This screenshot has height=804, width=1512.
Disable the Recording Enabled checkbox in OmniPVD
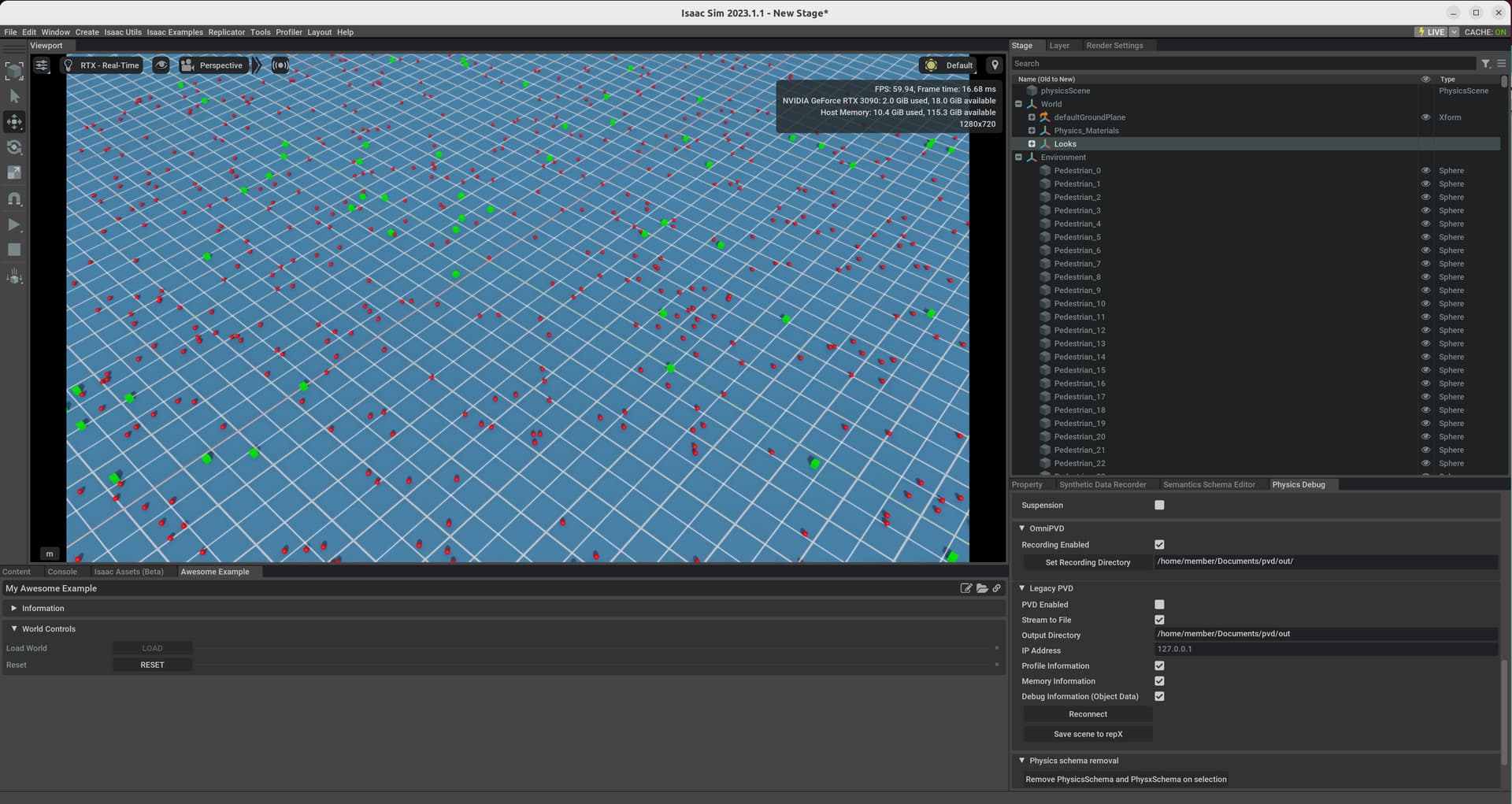point(1158,544)
